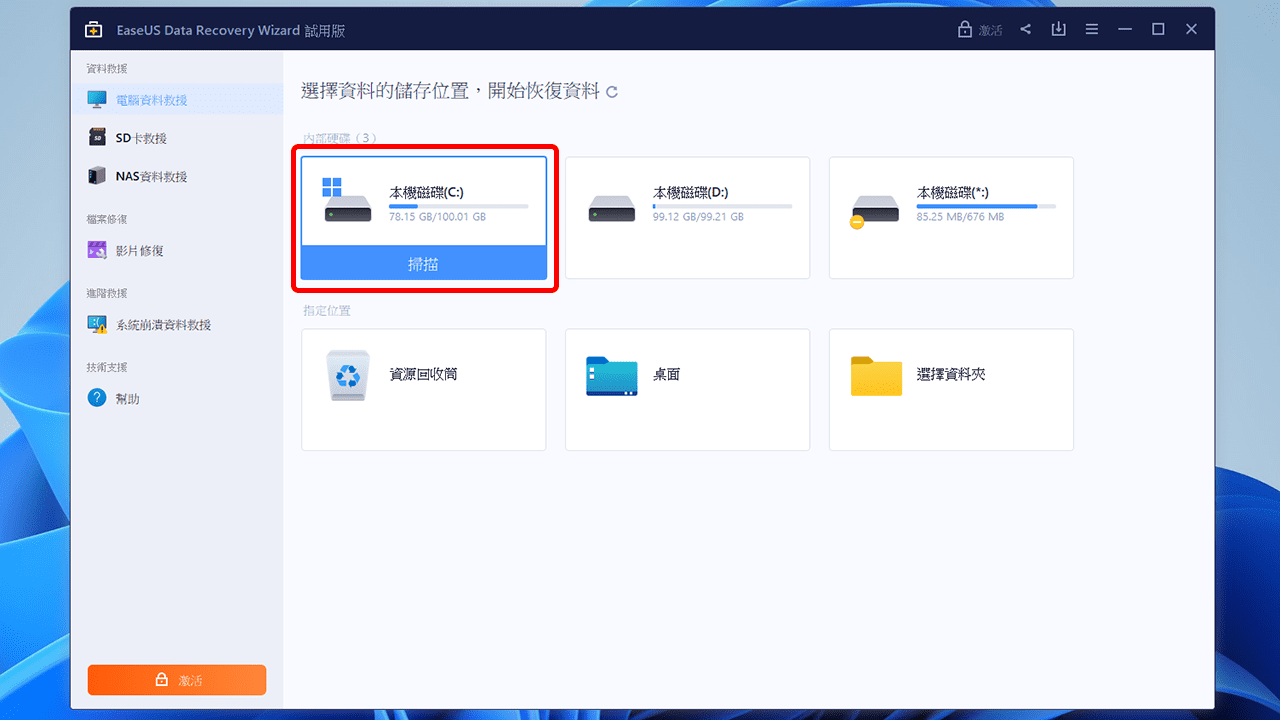Open the folder picker (選擇資料夾)

click(x=950, y=389)
